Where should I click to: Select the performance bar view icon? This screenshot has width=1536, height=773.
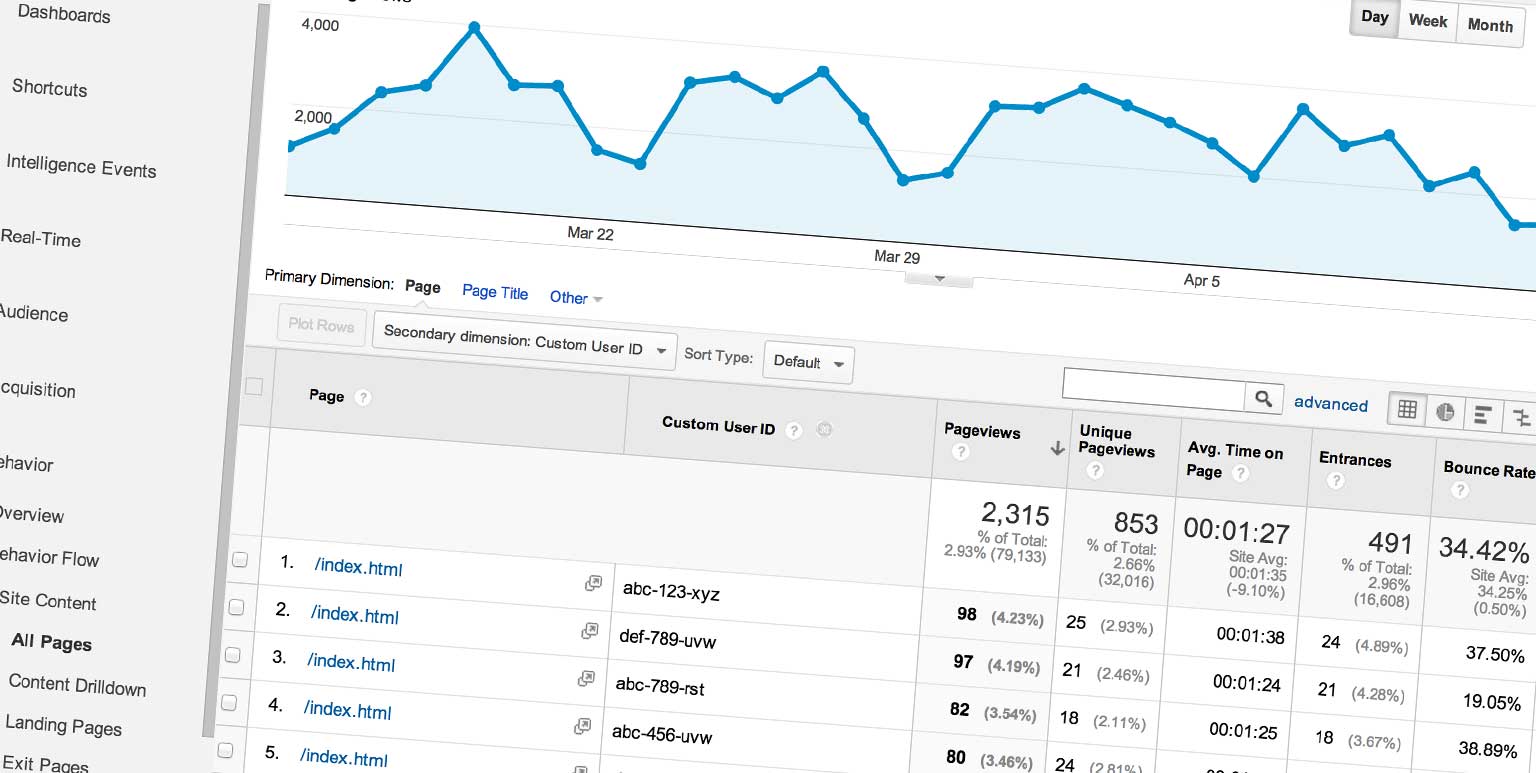click(x=1483, y=414)
